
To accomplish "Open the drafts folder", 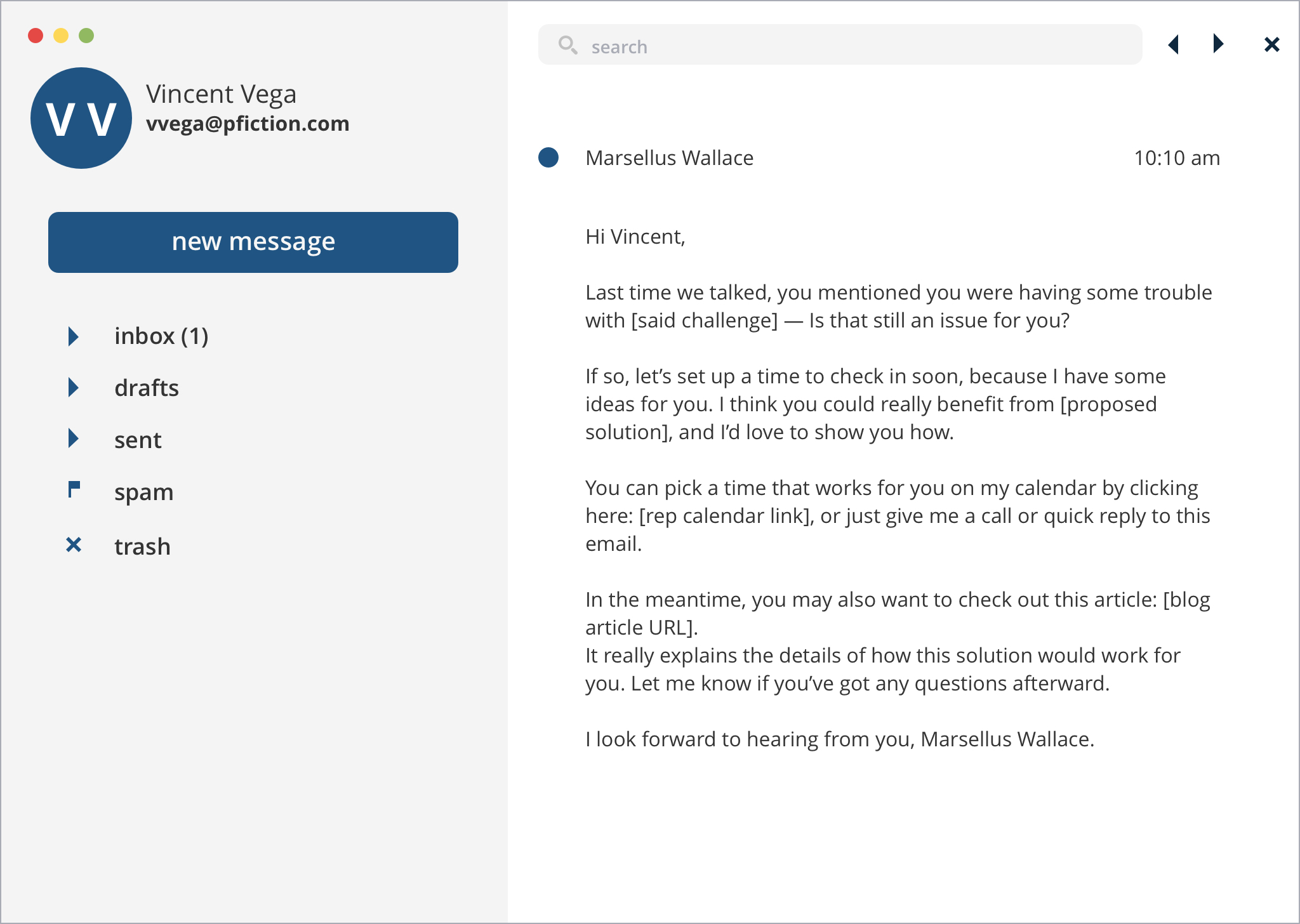I will 147,388.
